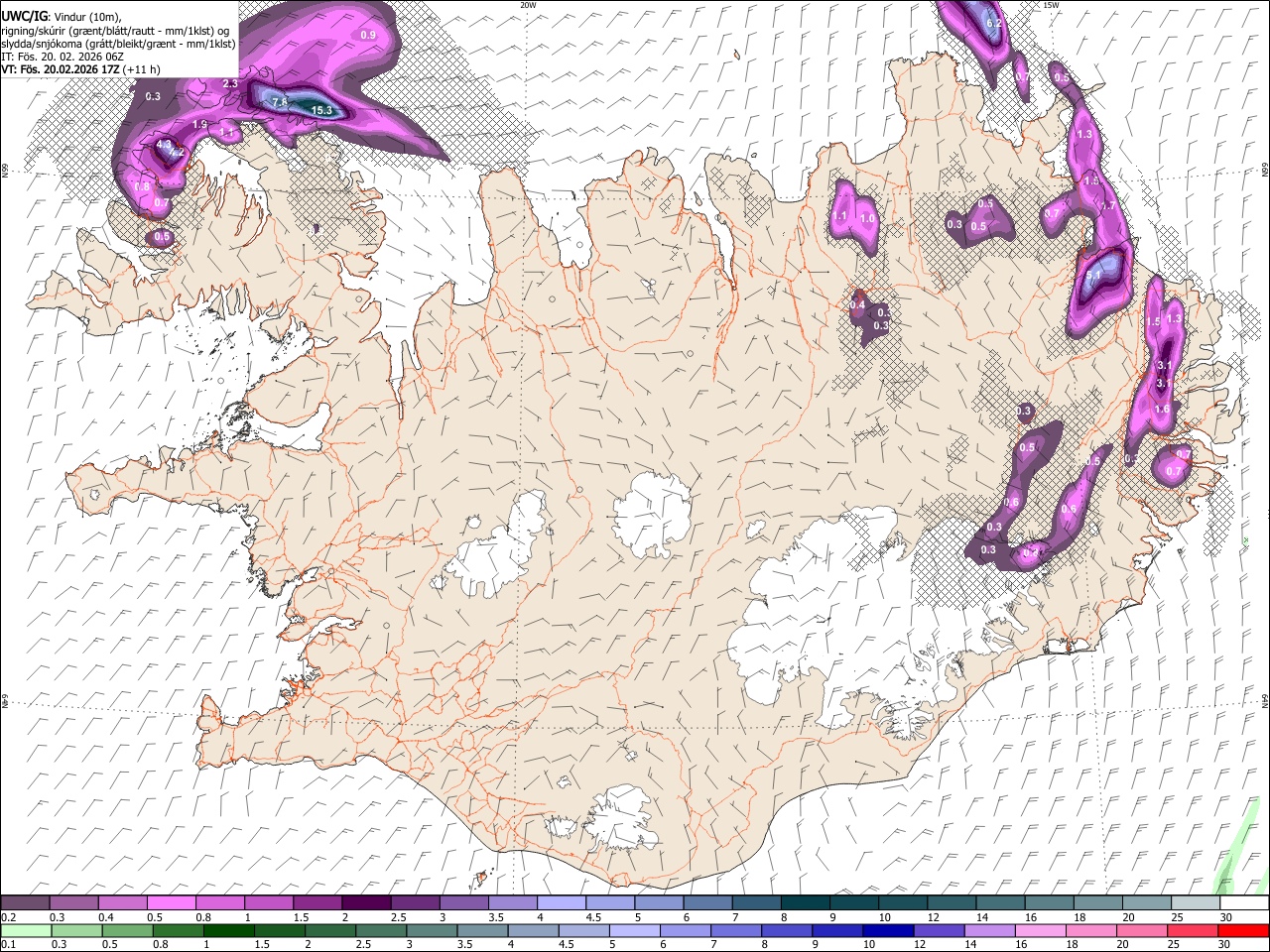This screenshot has height=952, width=1270.
Task: Click the 15W longitude label
Action: [x=1051, y=5]
